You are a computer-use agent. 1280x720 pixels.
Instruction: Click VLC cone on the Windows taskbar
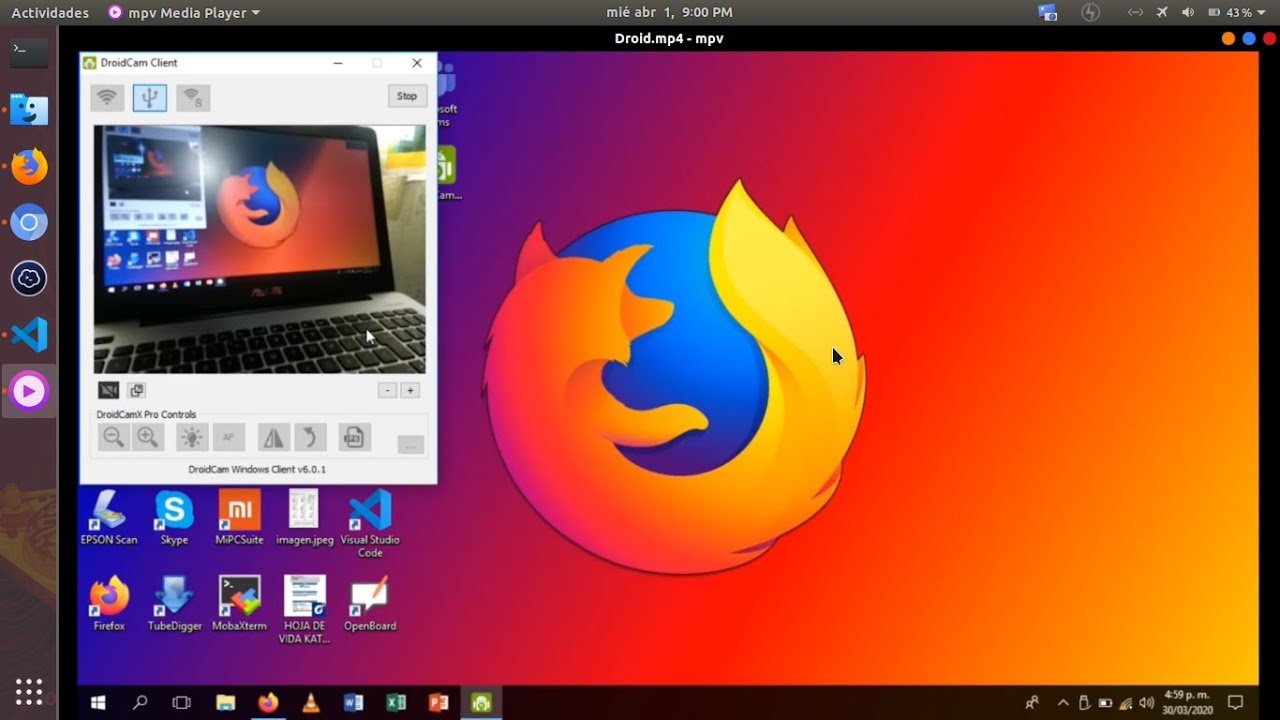[x=311, y=703]
